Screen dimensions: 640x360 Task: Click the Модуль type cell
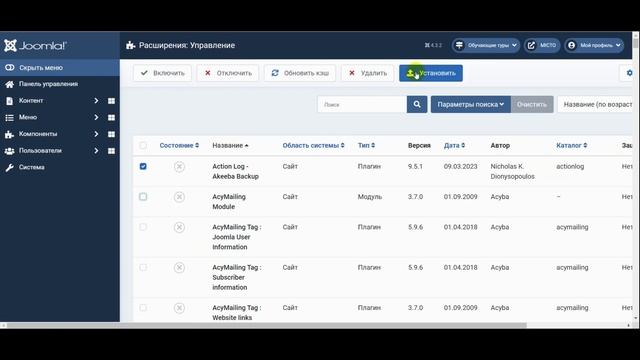coord(370,197)
